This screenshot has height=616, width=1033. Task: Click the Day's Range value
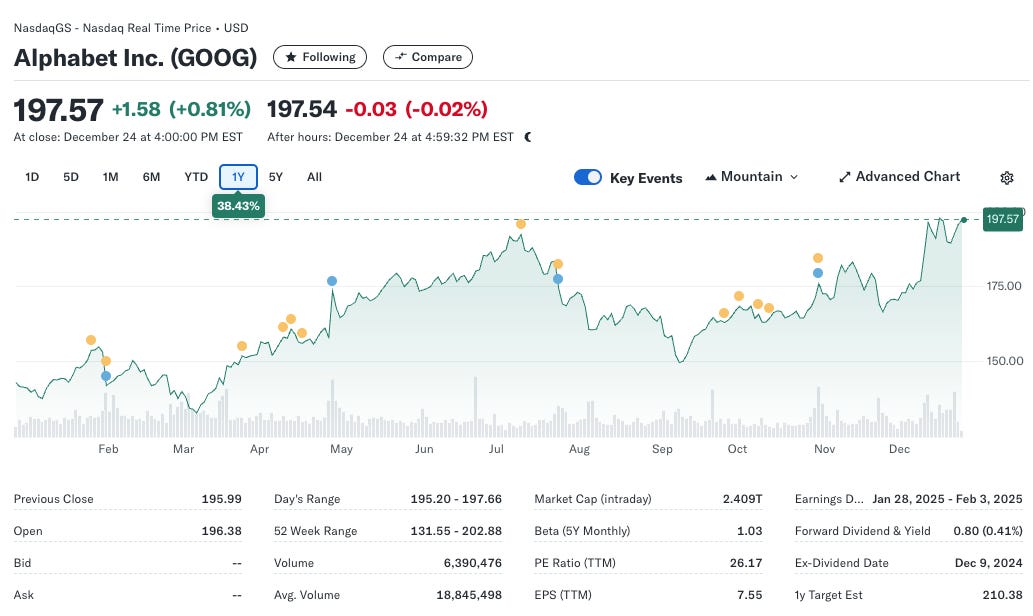pyautogui.click(x=456, y=499)
